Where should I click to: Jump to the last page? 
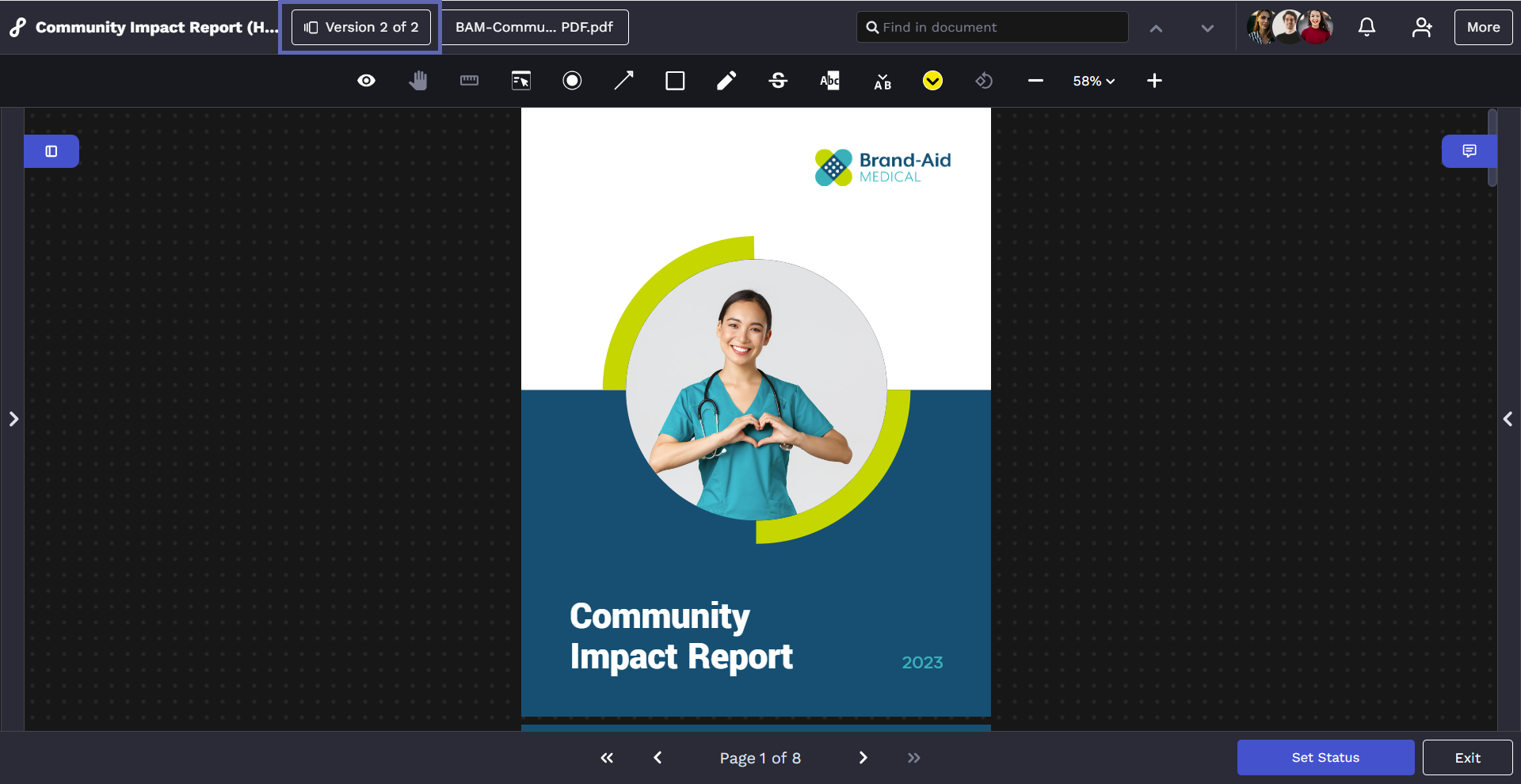[x=914, y=758]
